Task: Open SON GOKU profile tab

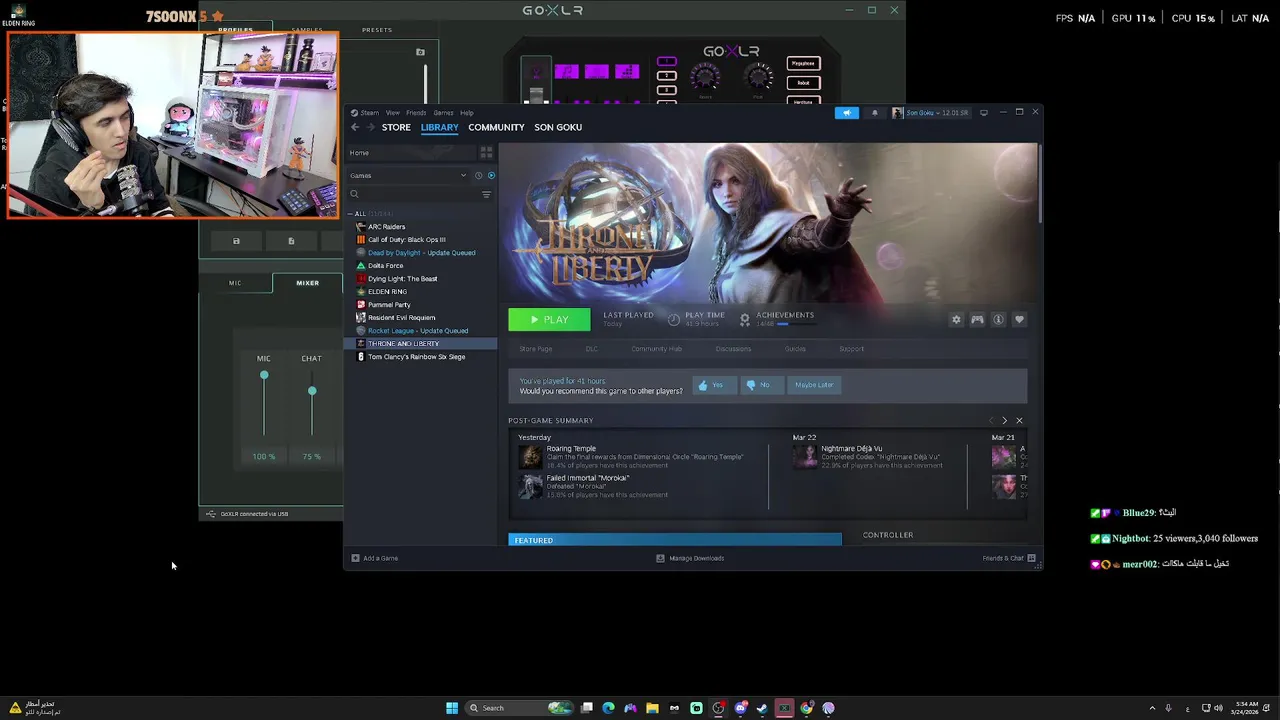Action: point(558,127)
